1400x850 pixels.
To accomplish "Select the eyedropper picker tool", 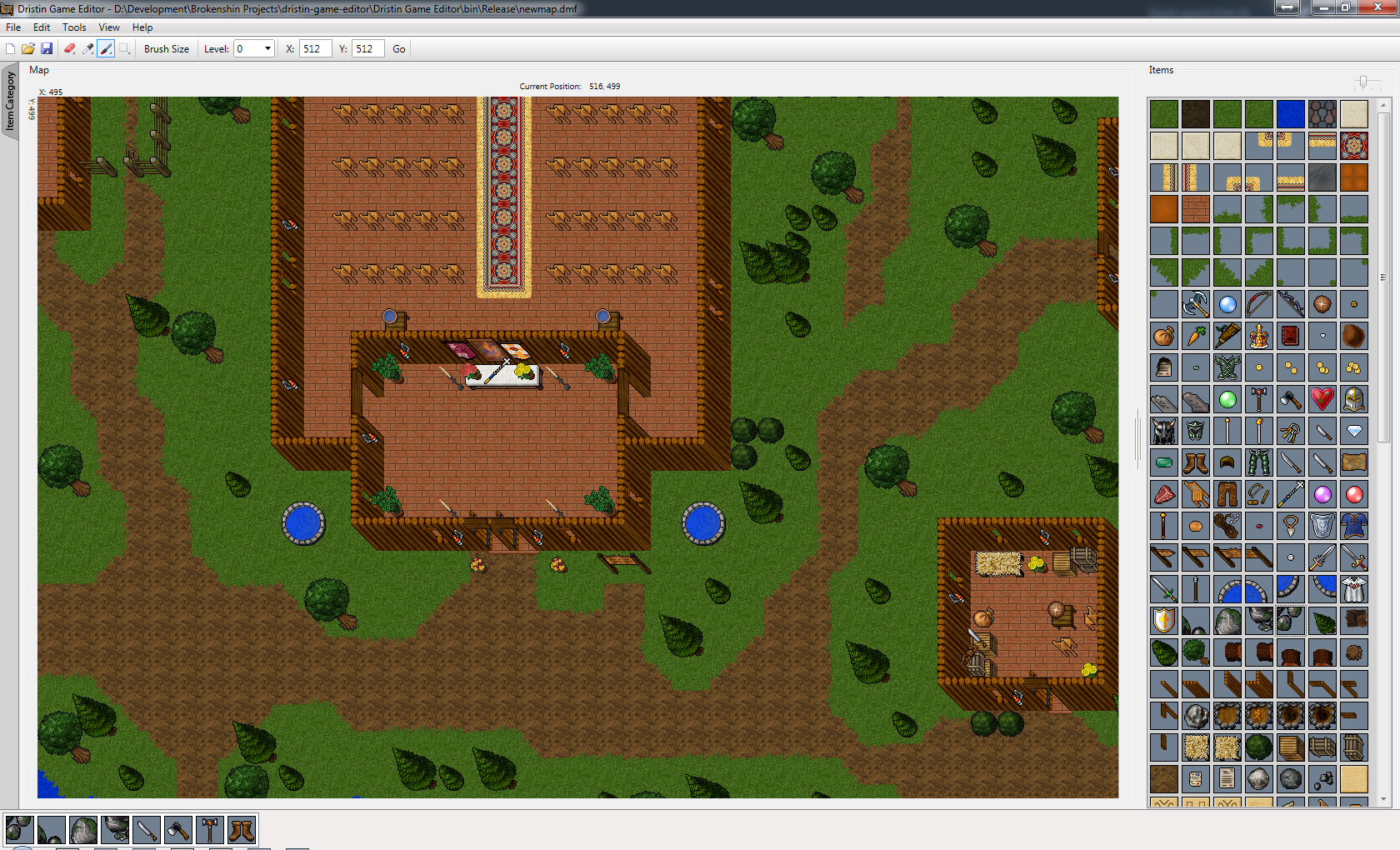I will (x=88, y=49).
